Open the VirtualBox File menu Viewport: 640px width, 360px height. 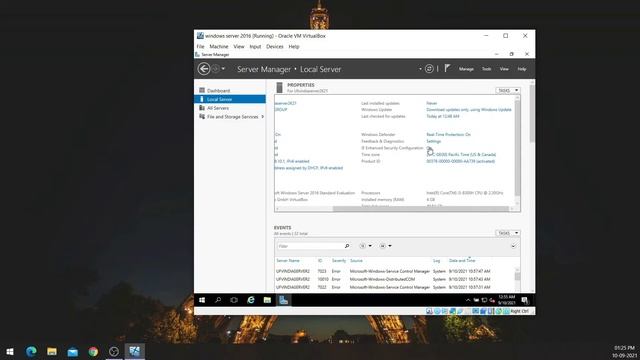[x=200, y=47]
